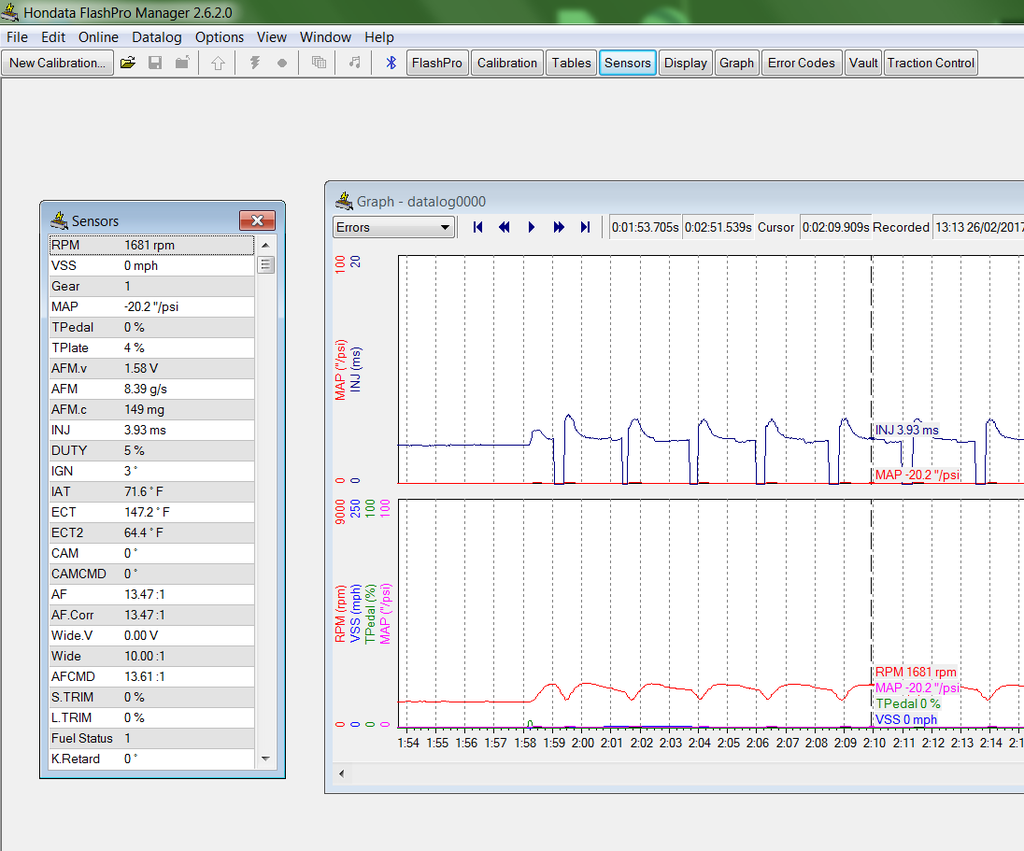1024x851 pixels.
Task: Click the start time 0:01:53.705s field
Action: point(645,227)
